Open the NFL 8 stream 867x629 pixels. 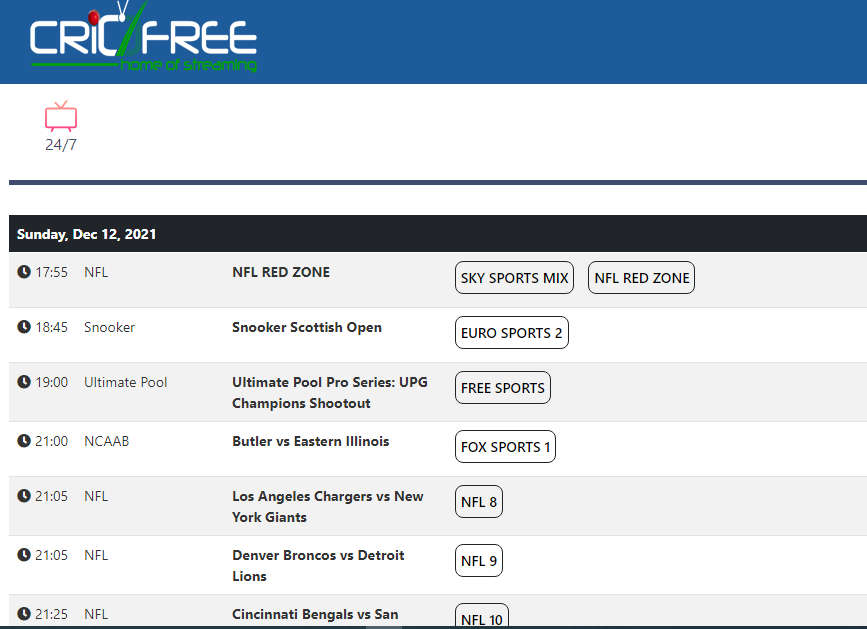[x=479, y=502]
